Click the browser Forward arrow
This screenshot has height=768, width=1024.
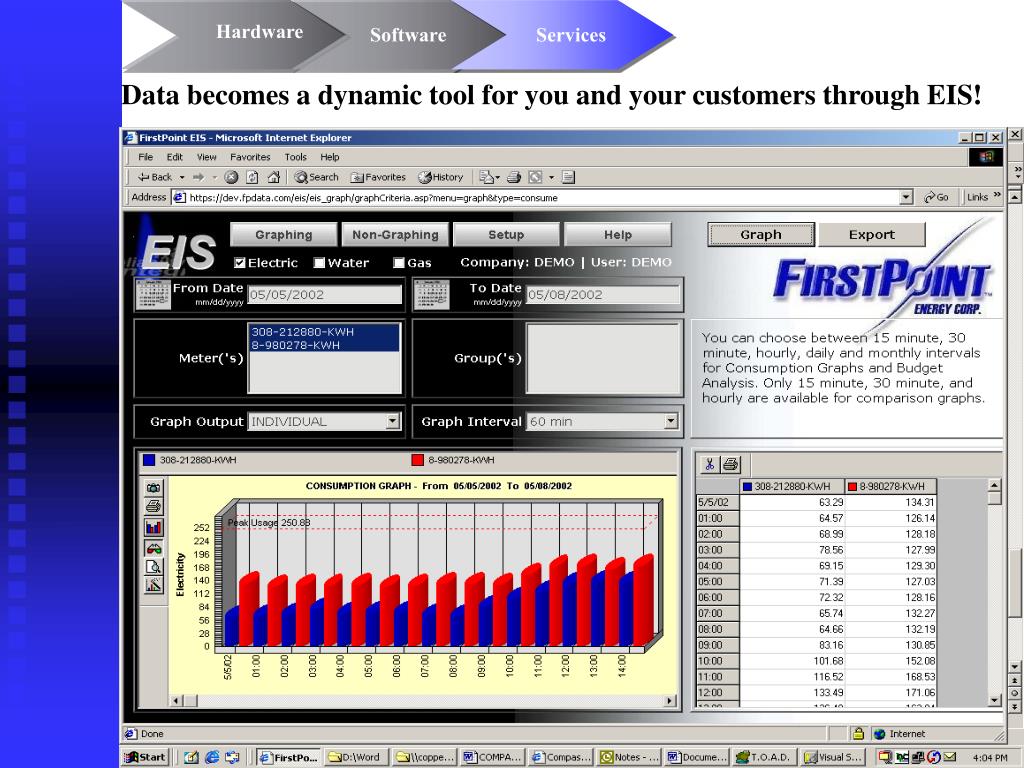click(199, 177)
